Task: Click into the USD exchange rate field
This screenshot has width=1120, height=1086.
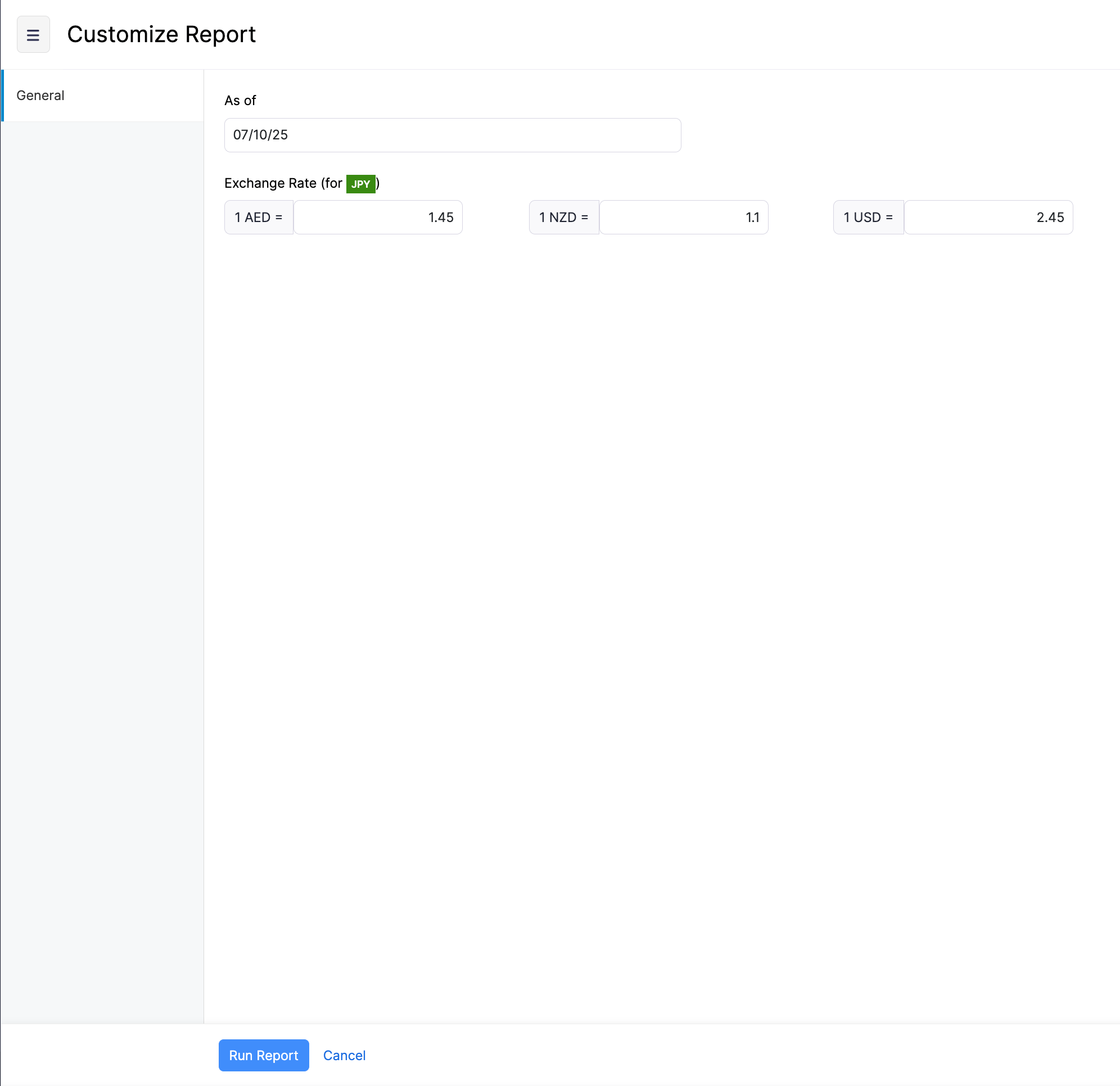Action: tap(988, 217)
